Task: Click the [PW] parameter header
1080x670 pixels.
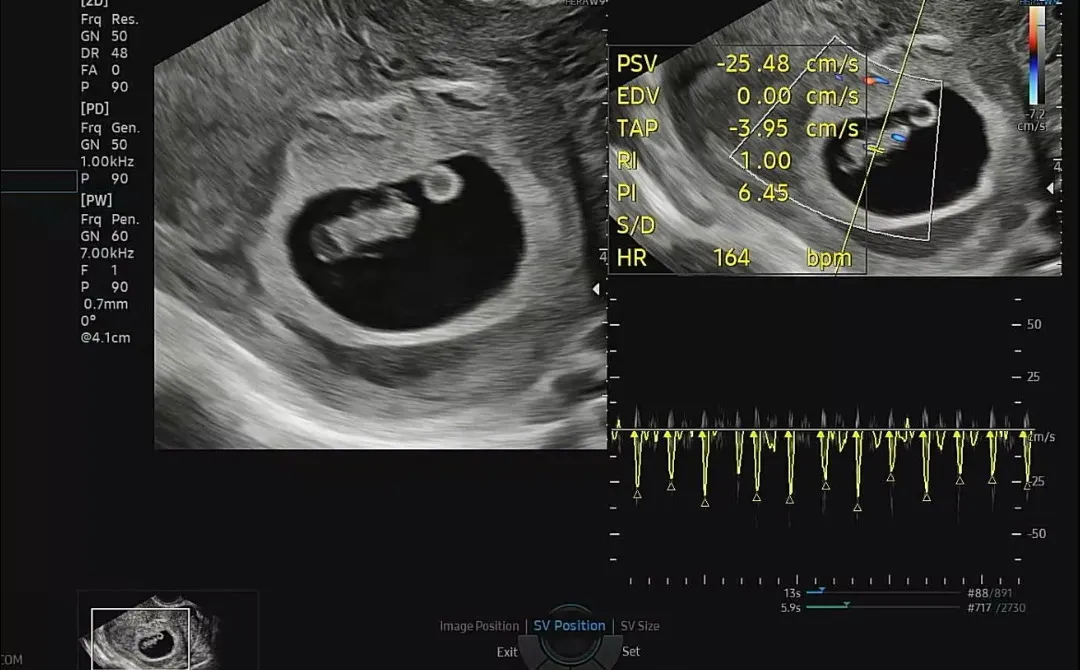Action: pyautogui.click(x=96, y=200)
